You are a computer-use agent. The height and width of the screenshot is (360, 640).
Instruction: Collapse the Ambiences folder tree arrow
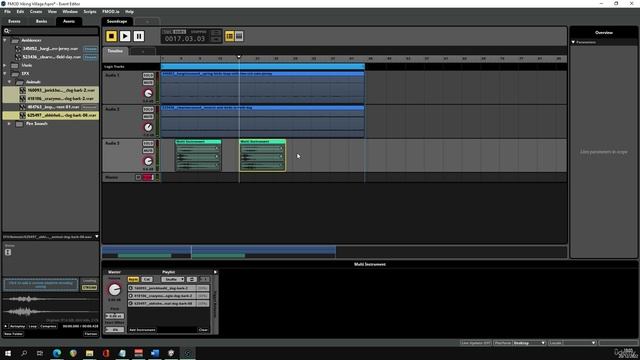[5, 40]
